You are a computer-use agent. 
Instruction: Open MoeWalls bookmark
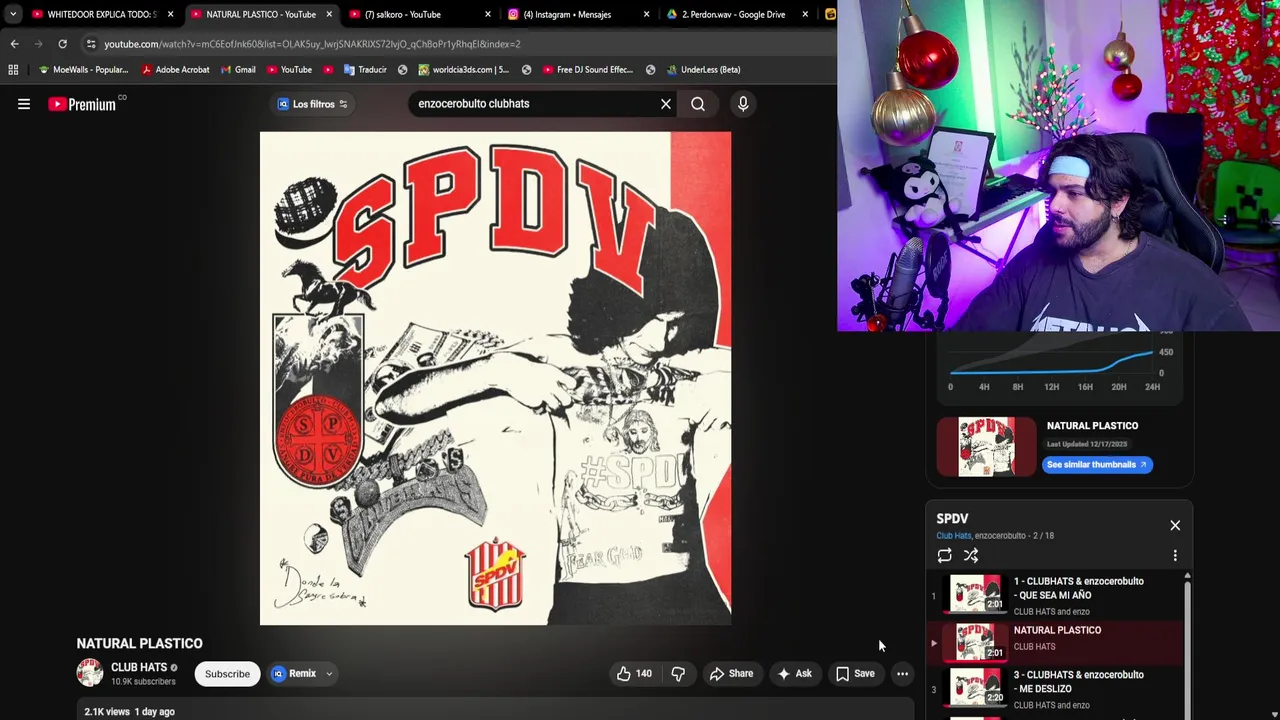84,70
